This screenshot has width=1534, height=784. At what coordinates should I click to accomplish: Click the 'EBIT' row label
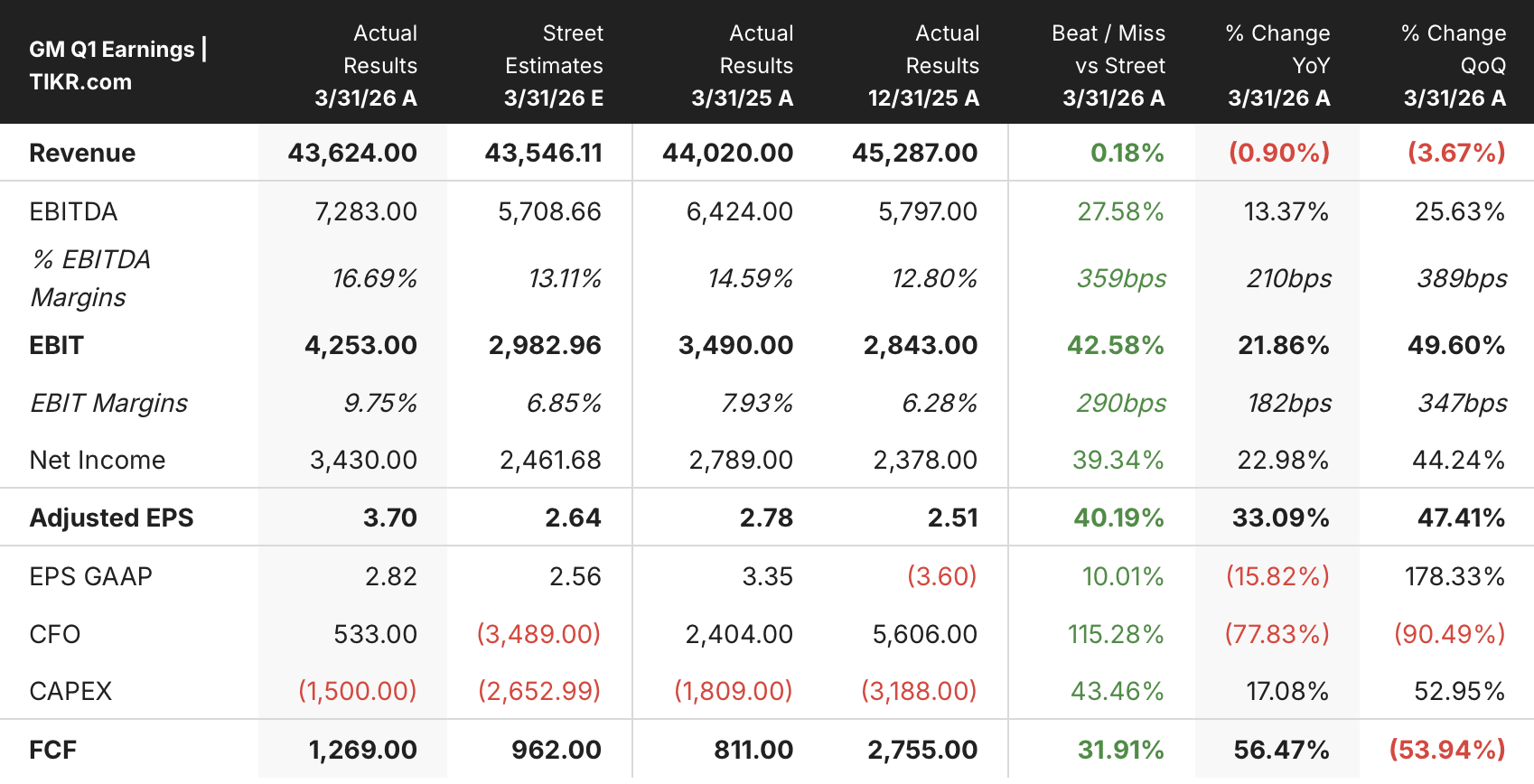click(x=56, y=345)
